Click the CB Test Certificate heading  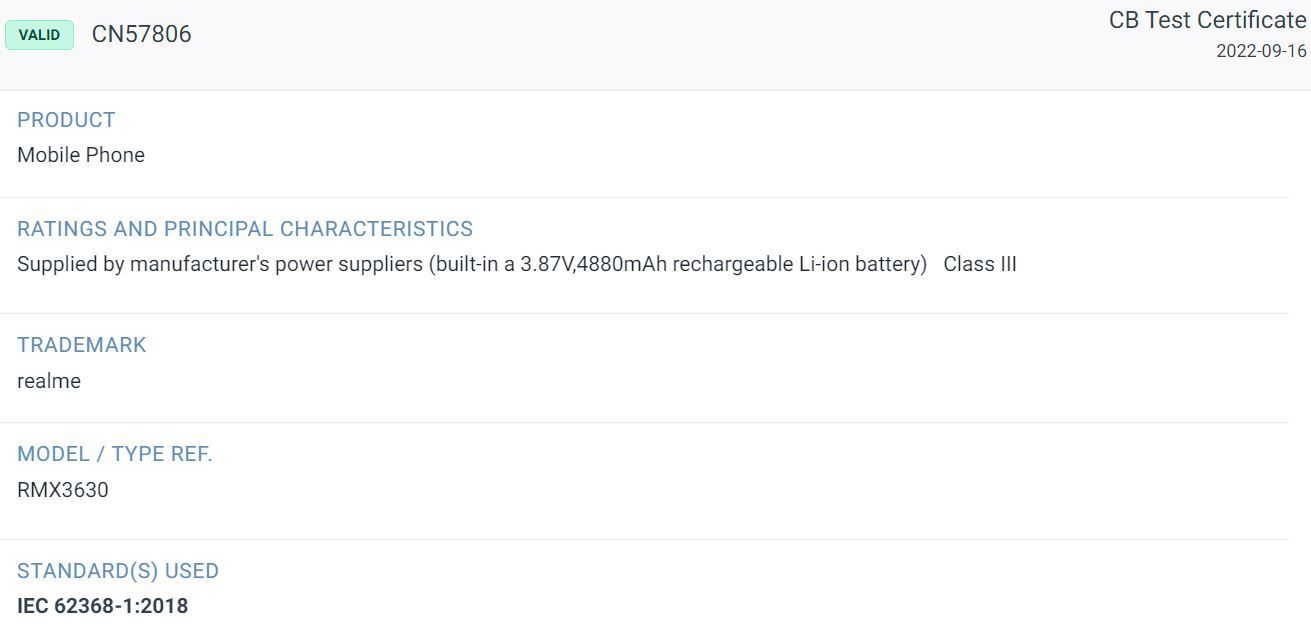1207,20
